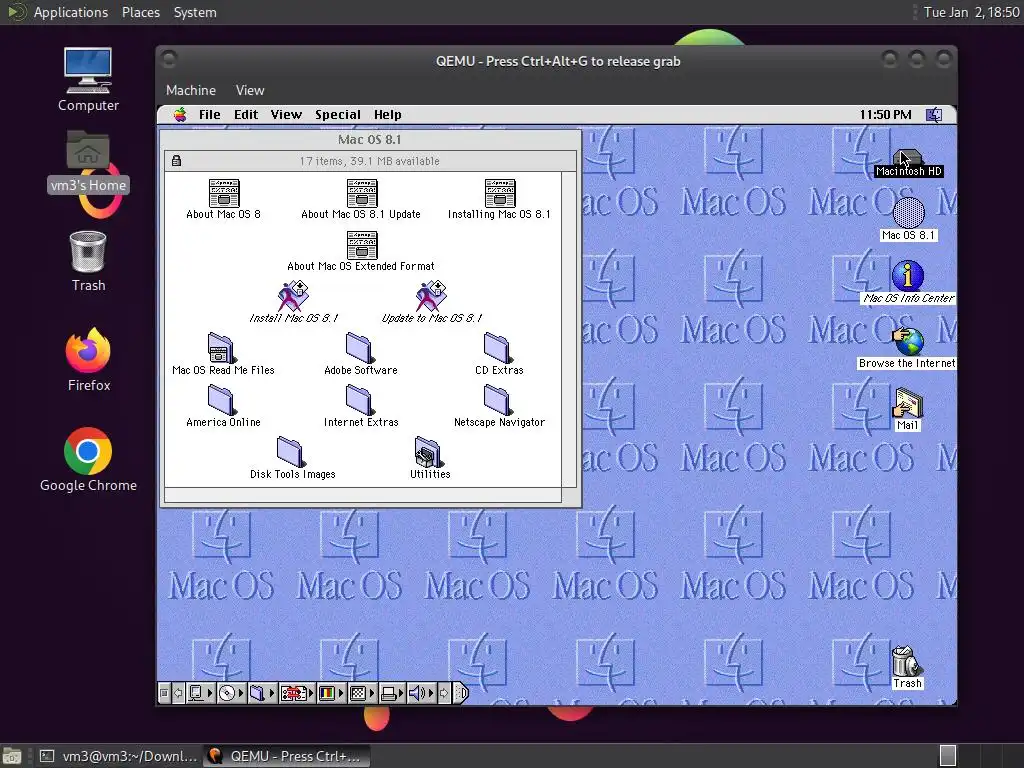1024x768 pixels.
Task: Select the Firefox desktop icon
Action: pyautogui.click(x=88, y=360)
